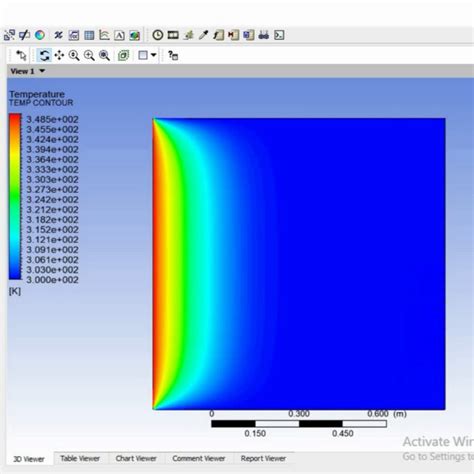This screenshot has width=474, height=474.
Task: Insert a coordinate frame via the toolbar
Action: point(58,35)
